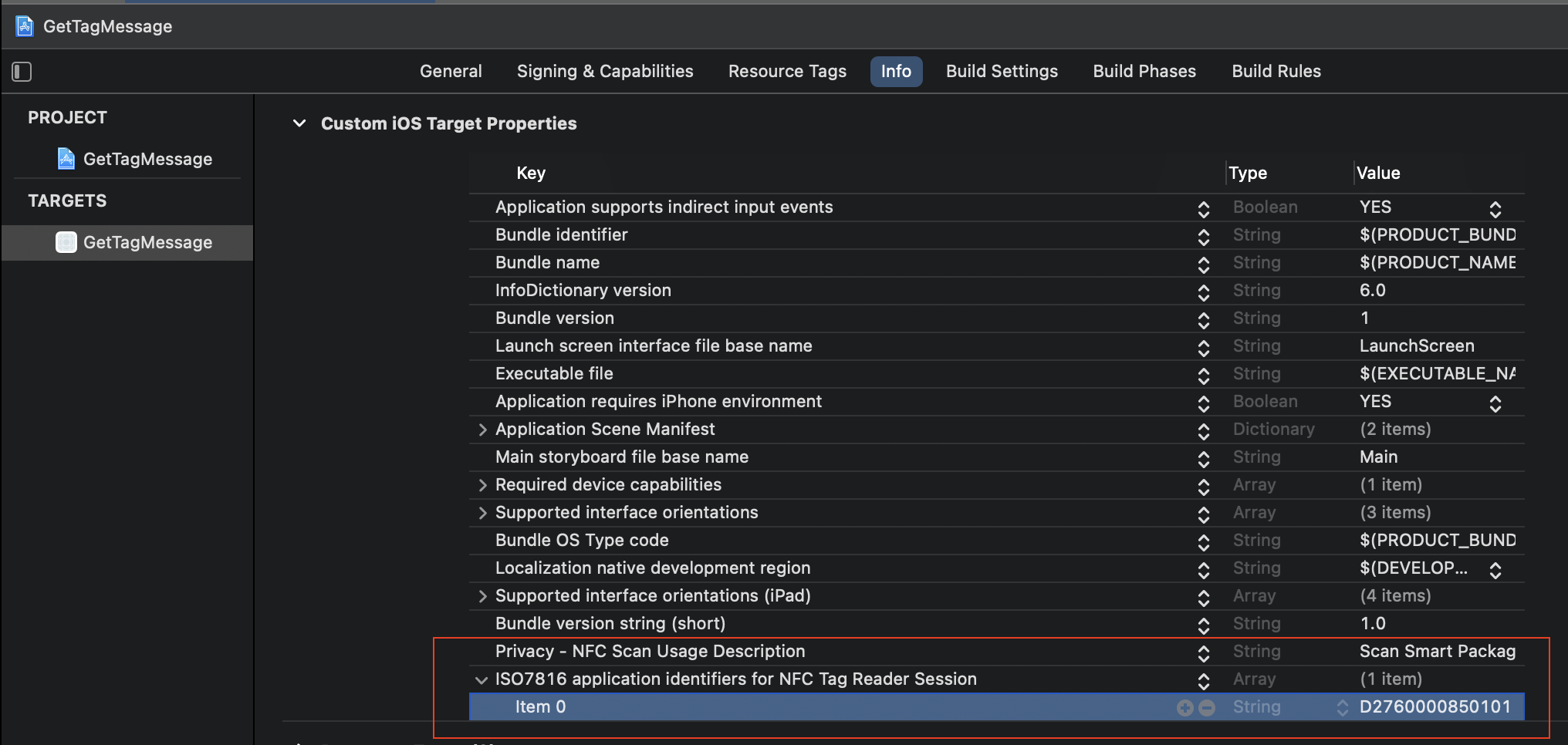Expand Supported interface orientations row

pyautogui.click(x=482, y=513)
